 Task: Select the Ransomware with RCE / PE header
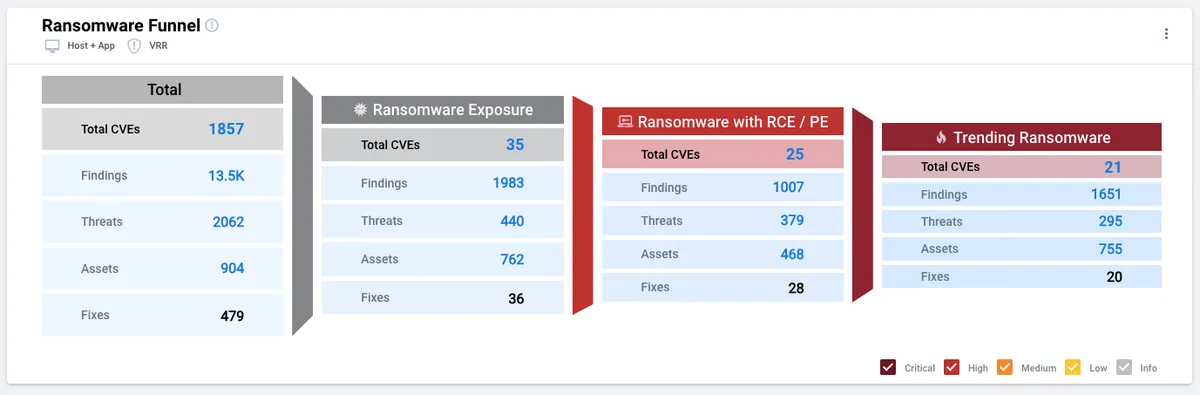[x=723, y=122]
